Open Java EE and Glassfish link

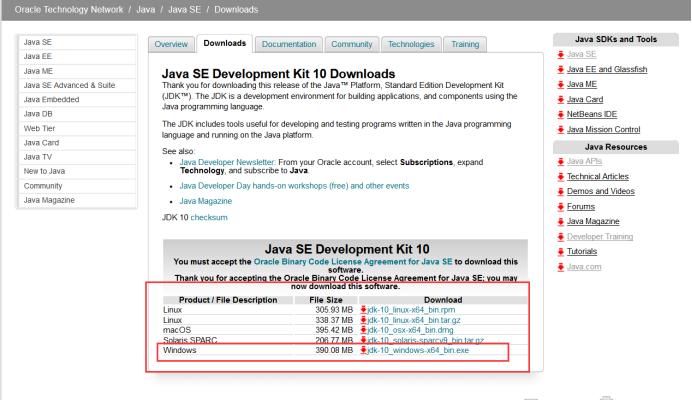[x=607, y=69]
